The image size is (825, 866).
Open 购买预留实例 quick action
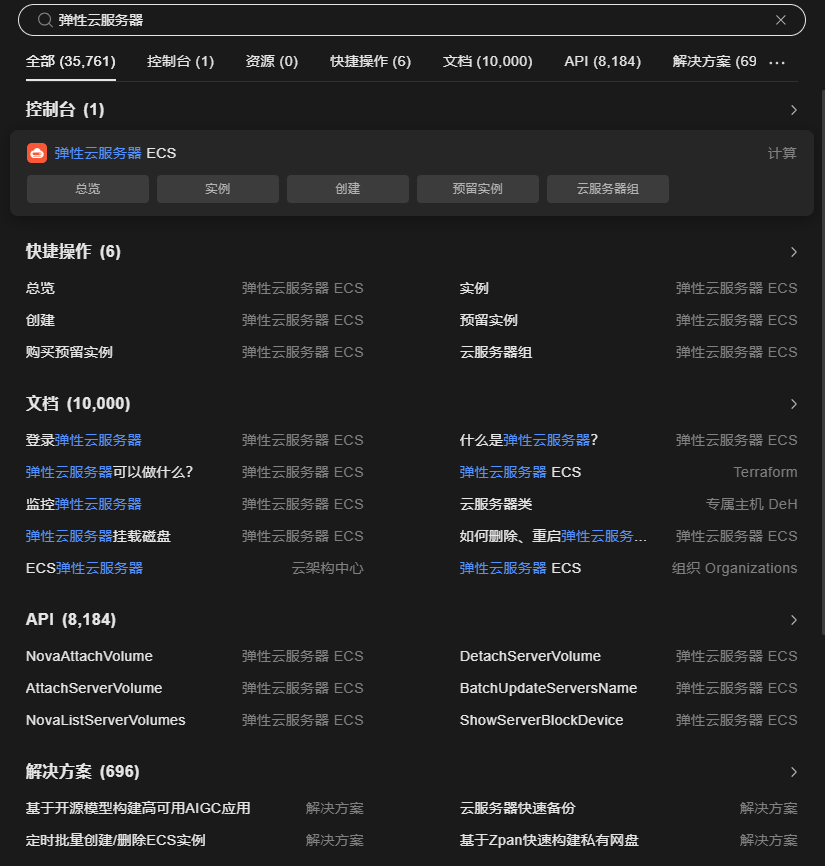point(194,352)
